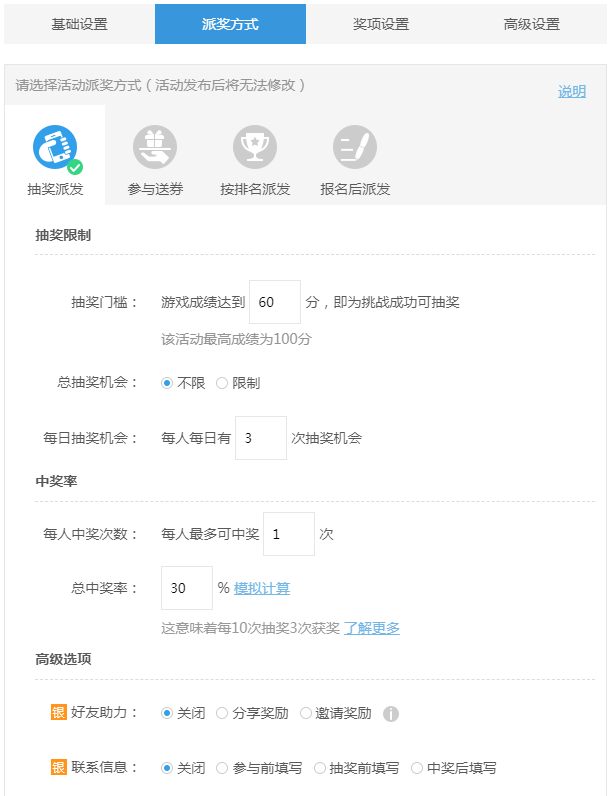Open the 说明 link

[572, 91]
